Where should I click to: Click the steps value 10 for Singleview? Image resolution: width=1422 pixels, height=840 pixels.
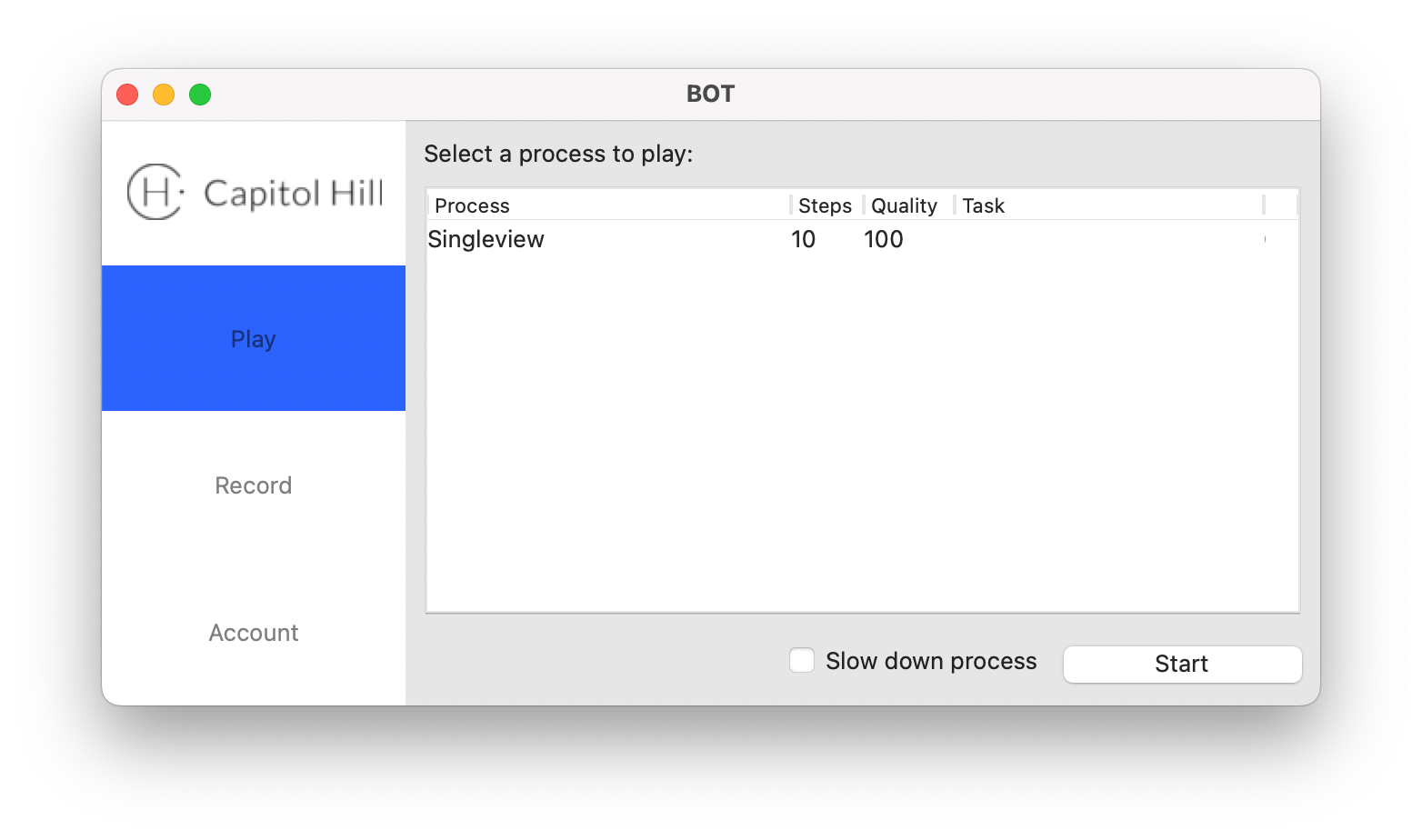pyautogui.click(x=804, y=239)
